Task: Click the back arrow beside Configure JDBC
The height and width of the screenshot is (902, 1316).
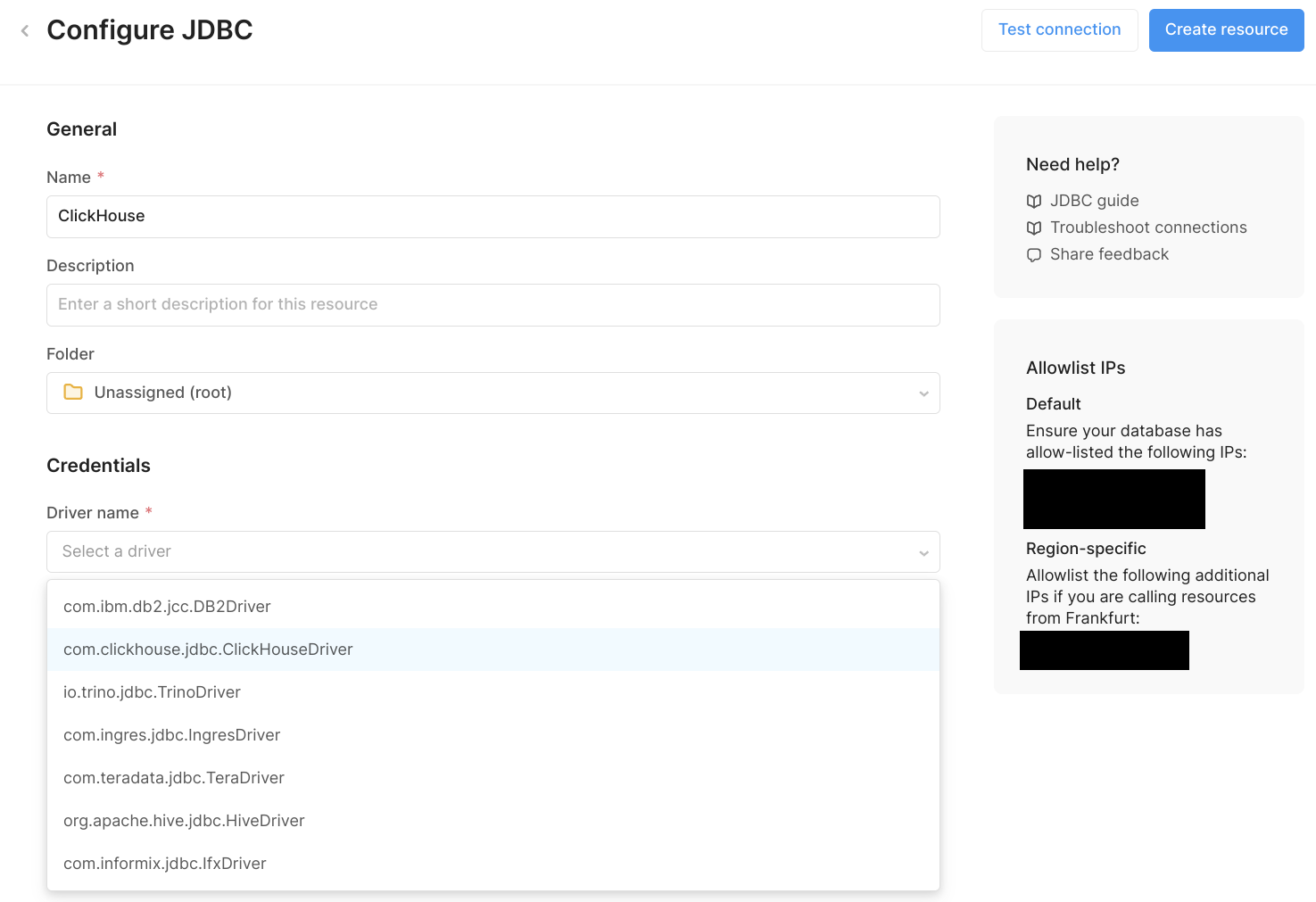Action: 25,31
